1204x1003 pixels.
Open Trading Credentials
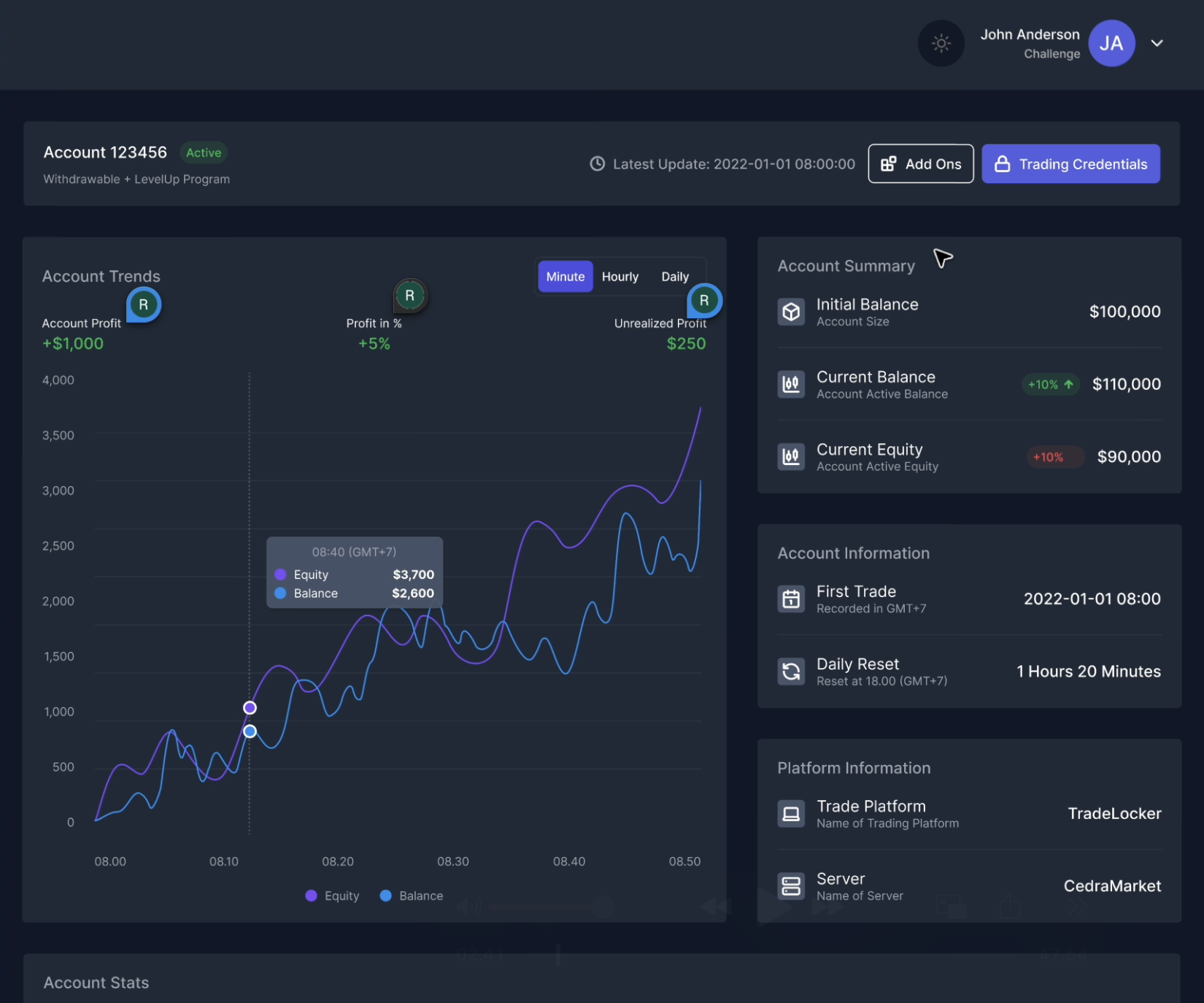(x=1070, y=164)
